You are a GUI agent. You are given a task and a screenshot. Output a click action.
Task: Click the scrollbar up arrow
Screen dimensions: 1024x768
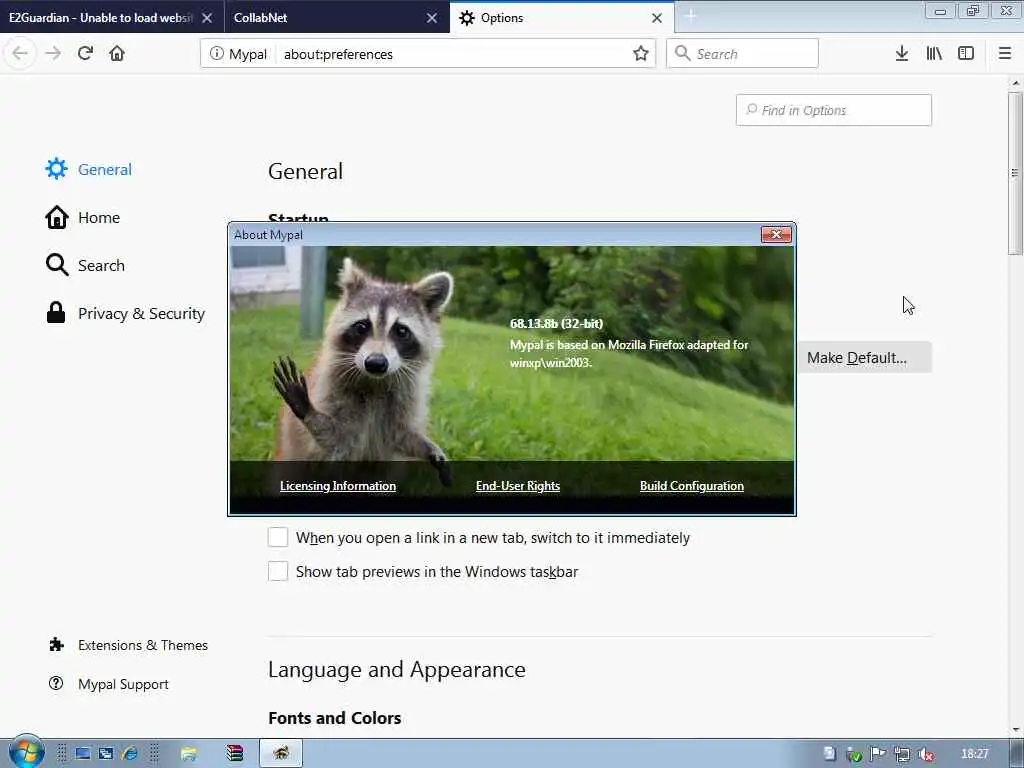[x=1016, y=83]
